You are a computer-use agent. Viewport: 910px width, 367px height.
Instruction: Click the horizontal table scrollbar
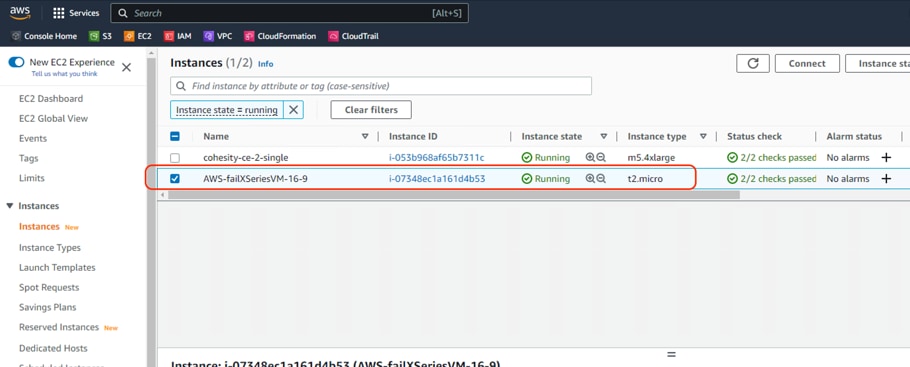(x=454, y=195)
